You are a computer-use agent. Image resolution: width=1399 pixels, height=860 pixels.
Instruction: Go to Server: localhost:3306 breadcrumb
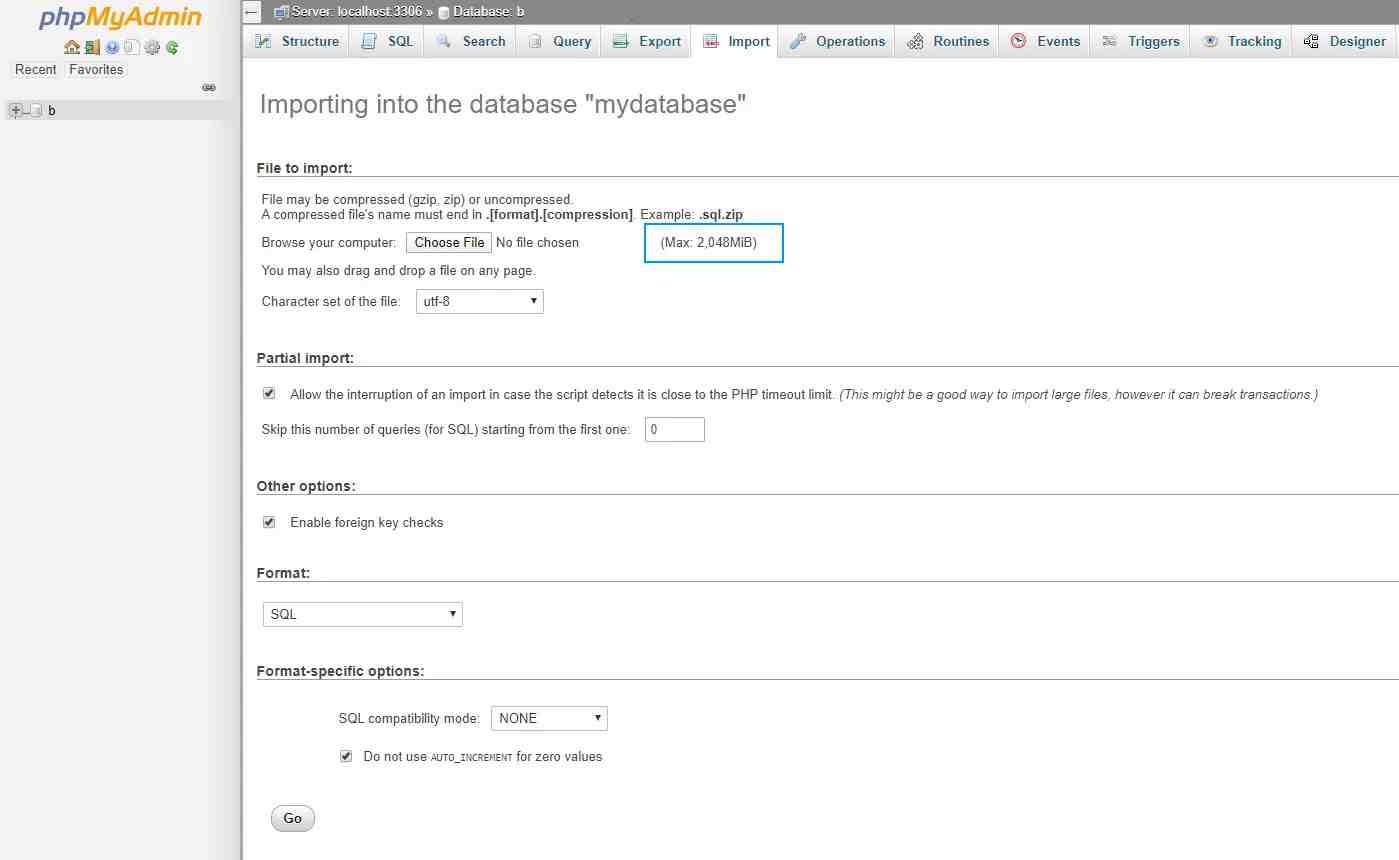tap(356, 12)
